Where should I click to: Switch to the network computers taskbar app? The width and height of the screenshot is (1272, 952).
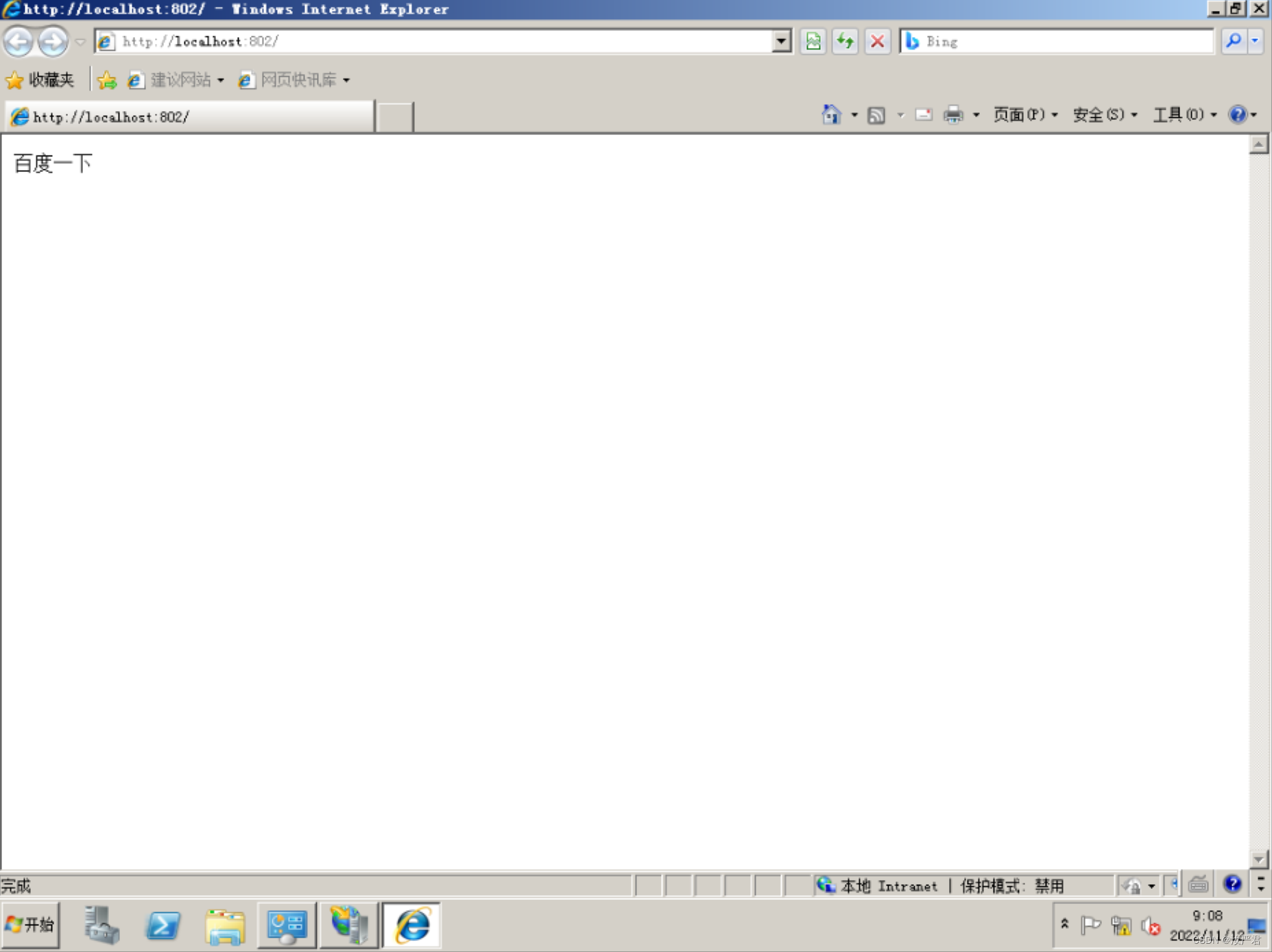(349, 925)
